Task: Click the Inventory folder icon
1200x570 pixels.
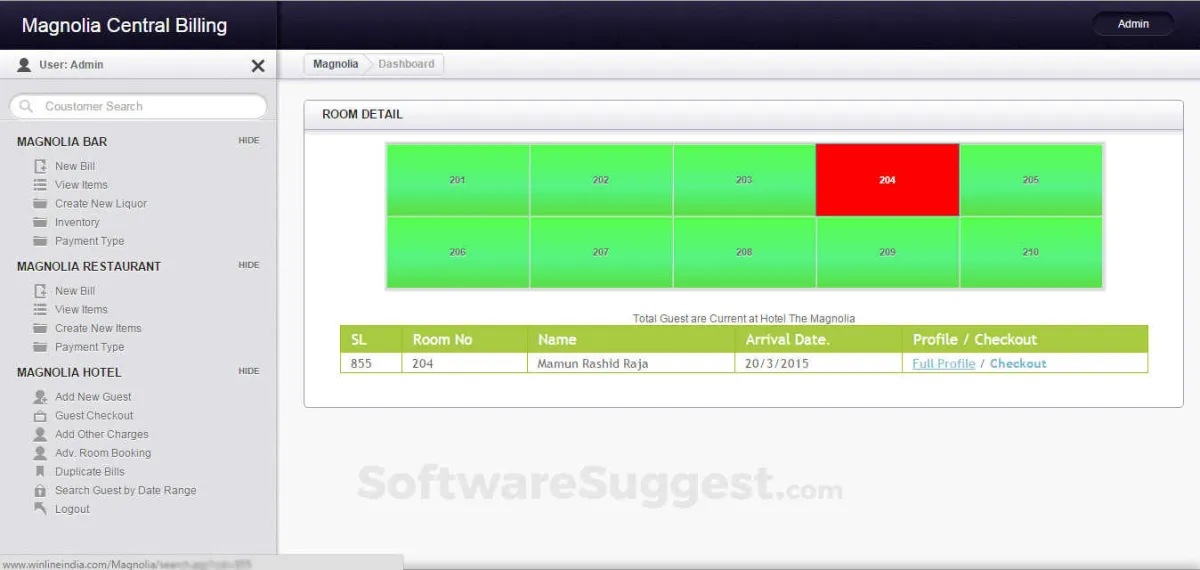Action: (x=40, y=222)
